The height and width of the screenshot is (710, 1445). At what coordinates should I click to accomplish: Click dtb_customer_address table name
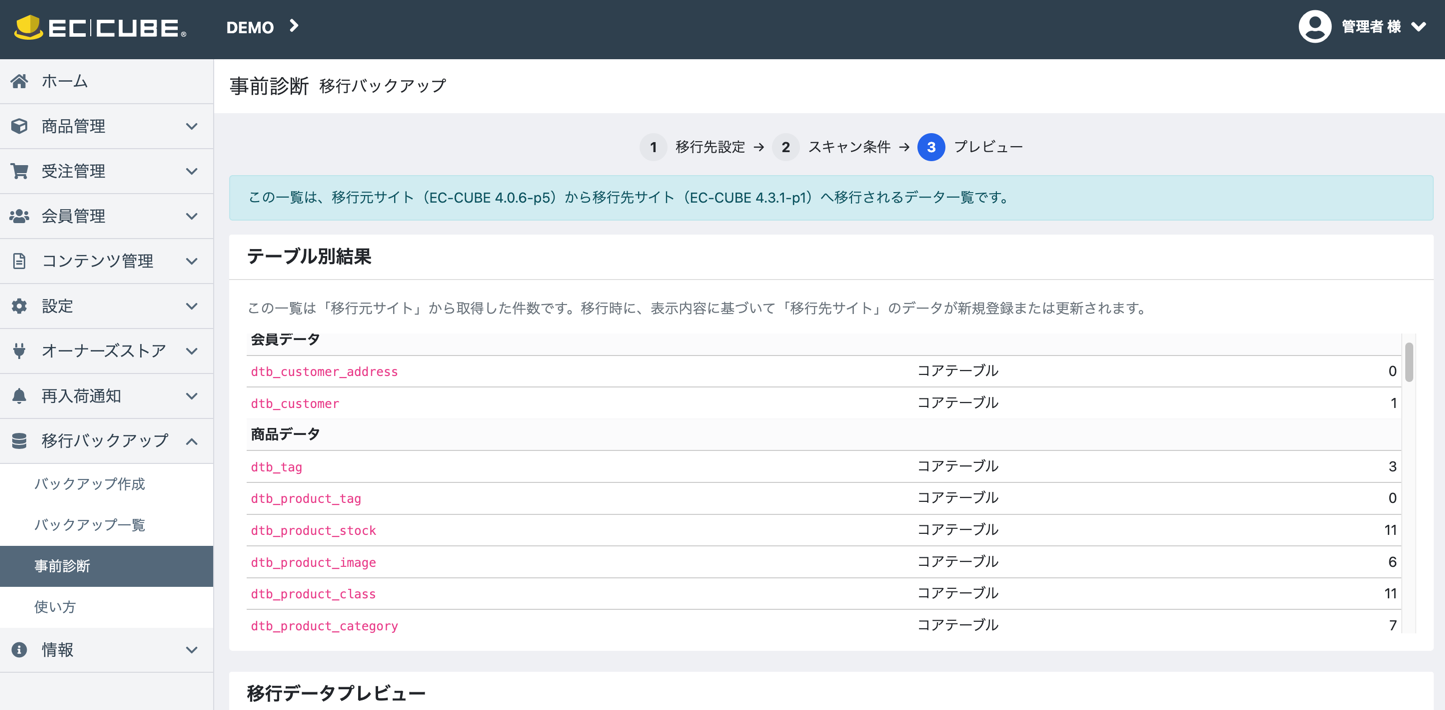pyautogui.click(x=324, y=372)
